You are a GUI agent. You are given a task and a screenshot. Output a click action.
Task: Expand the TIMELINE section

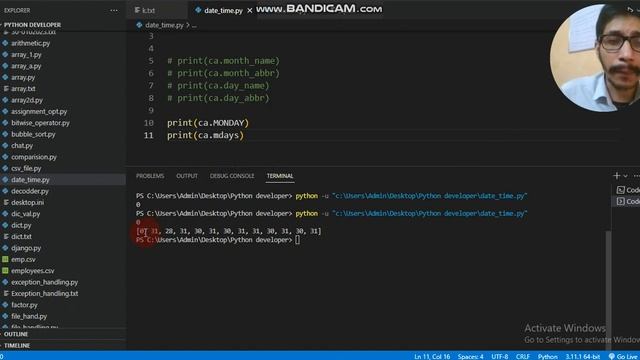click(17, 346)
